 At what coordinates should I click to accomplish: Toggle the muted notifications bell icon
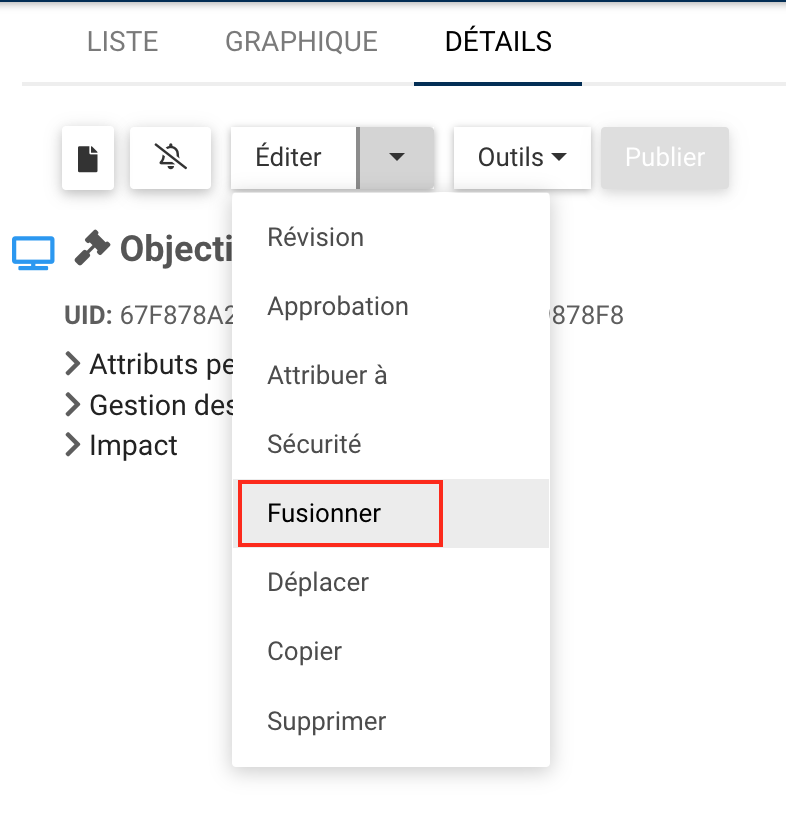pyautogui.click(x=170, y=158)
